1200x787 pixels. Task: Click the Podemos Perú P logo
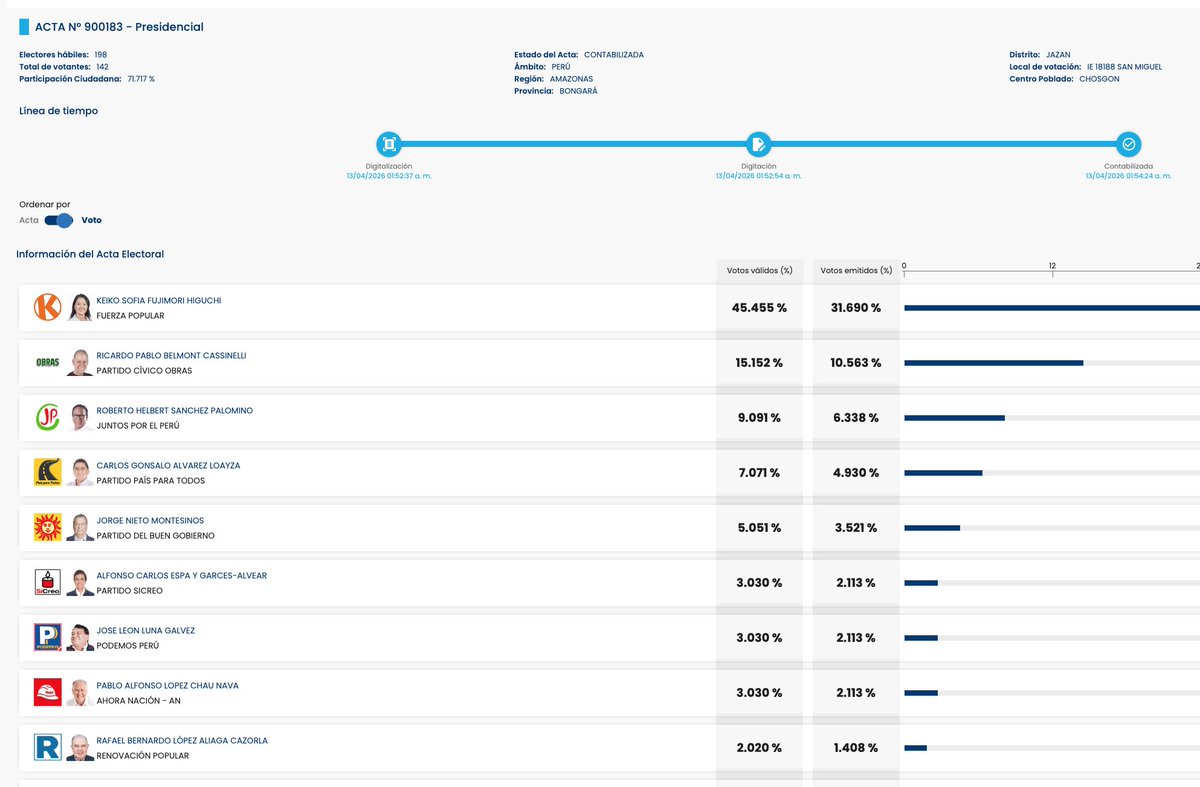coord(47,637)
